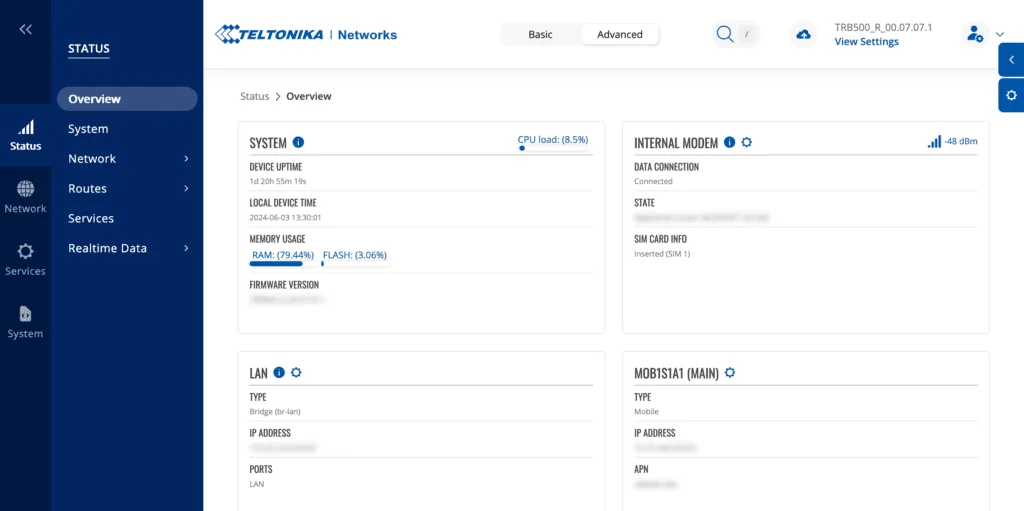Screen dimensions: 1024x511
Task: Click the TRB500_R_00.07.07.1 firmware text
Action: click(883, 27)
